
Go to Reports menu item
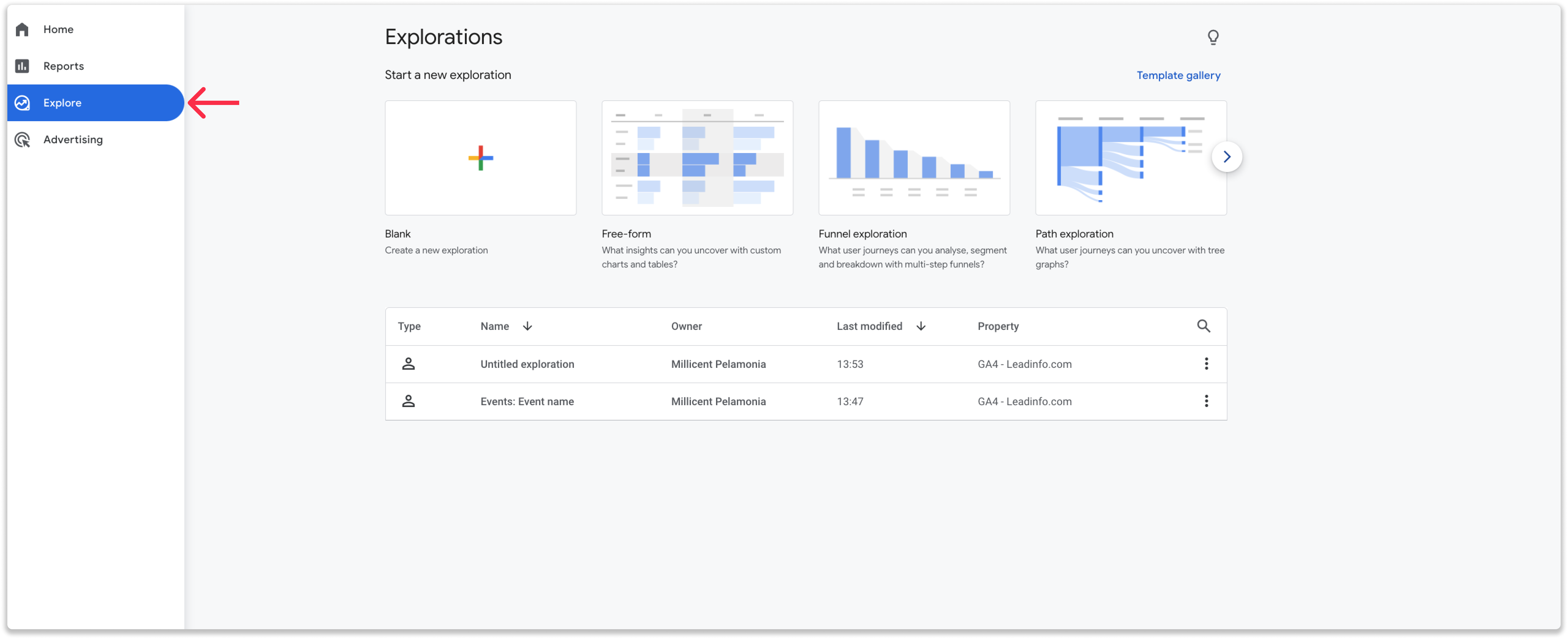click(x=96, y=66)
